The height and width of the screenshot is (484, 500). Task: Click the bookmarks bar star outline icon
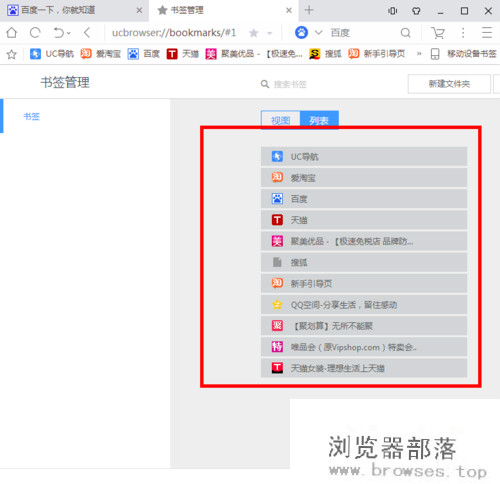pyautogui.click(x=12, y=54)
